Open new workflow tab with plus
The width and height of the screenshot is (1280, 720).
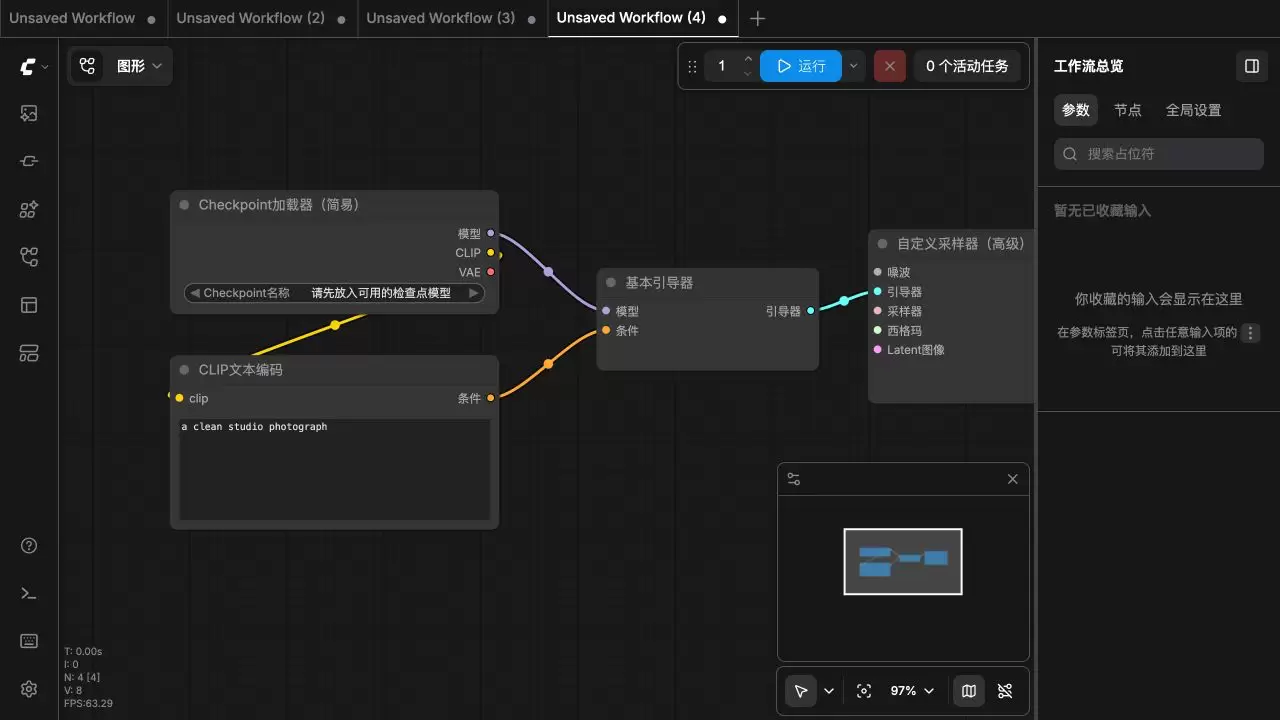(758, 19)
